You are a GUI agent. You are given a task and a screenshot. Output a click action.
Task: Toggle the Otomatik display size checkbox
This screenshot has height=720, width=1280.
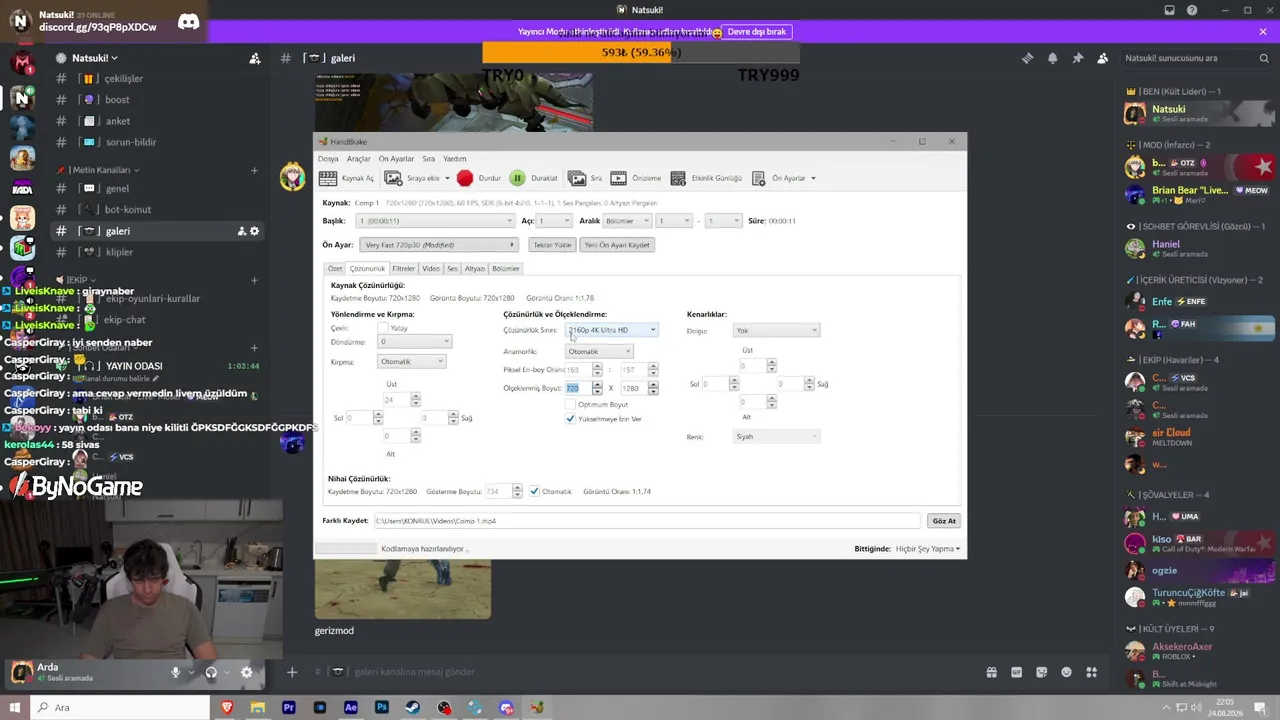point(535,491)
